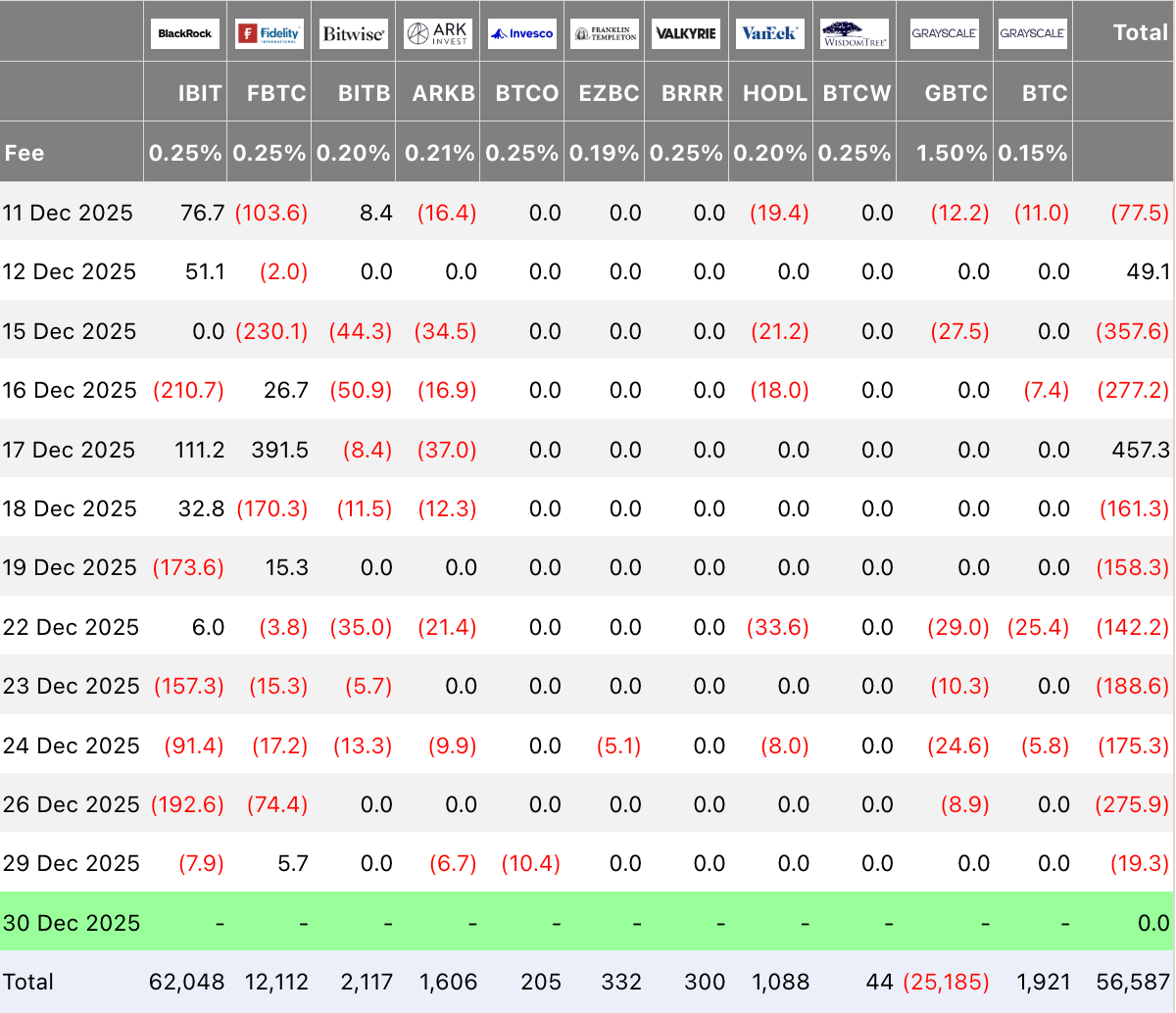Click the (357.6) total value
Viewport: 1176px width, 1013px height.
coord(1133,331)
